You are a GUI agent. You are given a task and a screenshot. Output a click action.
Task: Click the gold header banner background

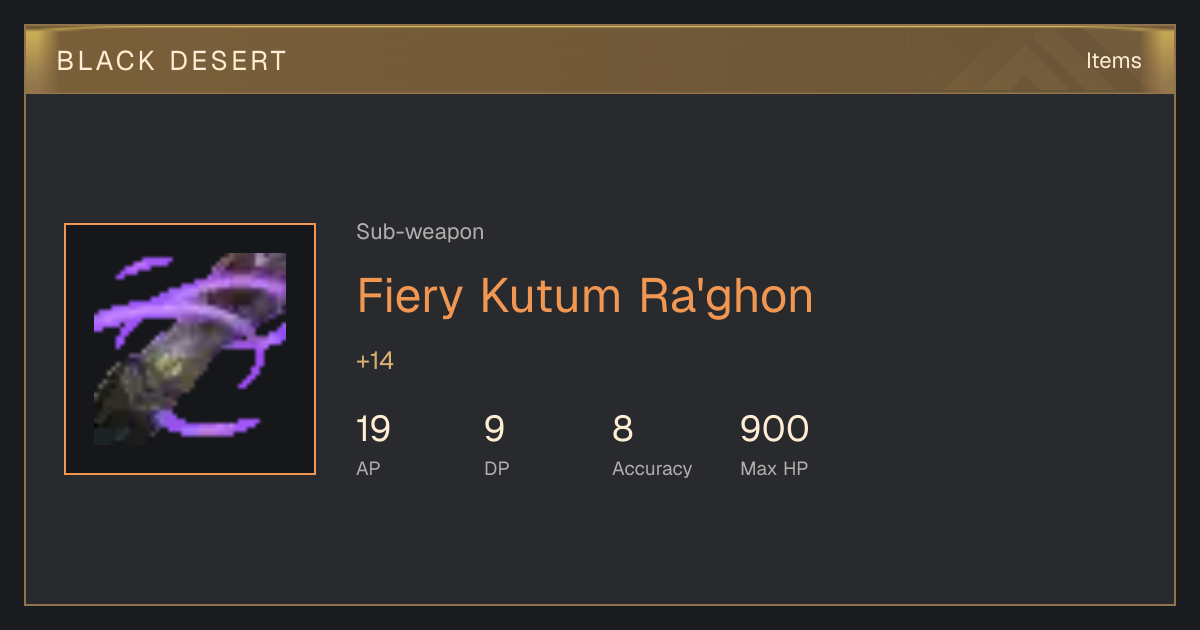pyautogui.click(x=600, y=60)
